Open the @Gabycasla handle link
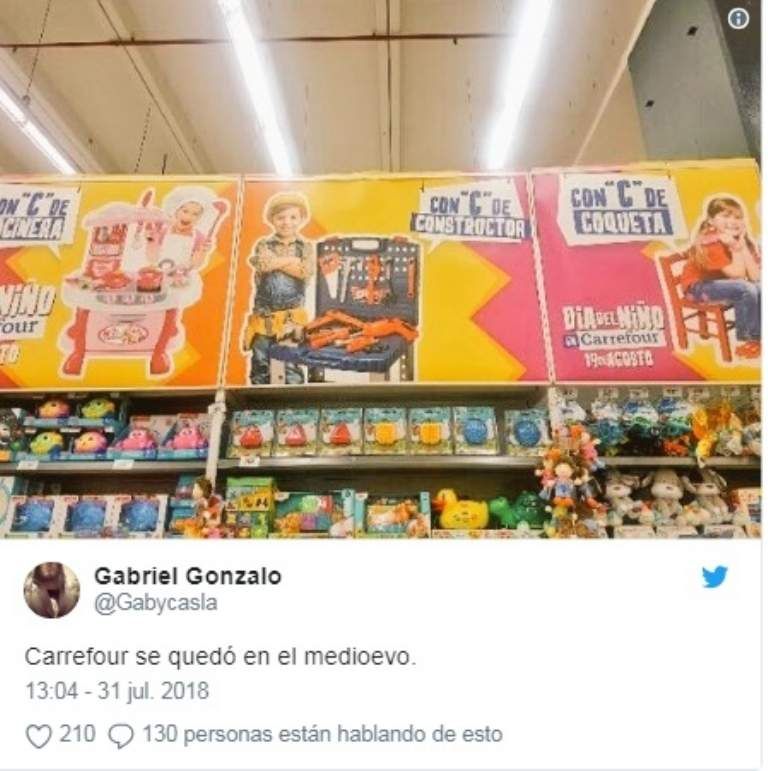This screenshot has width=768, height=771. 155,603
